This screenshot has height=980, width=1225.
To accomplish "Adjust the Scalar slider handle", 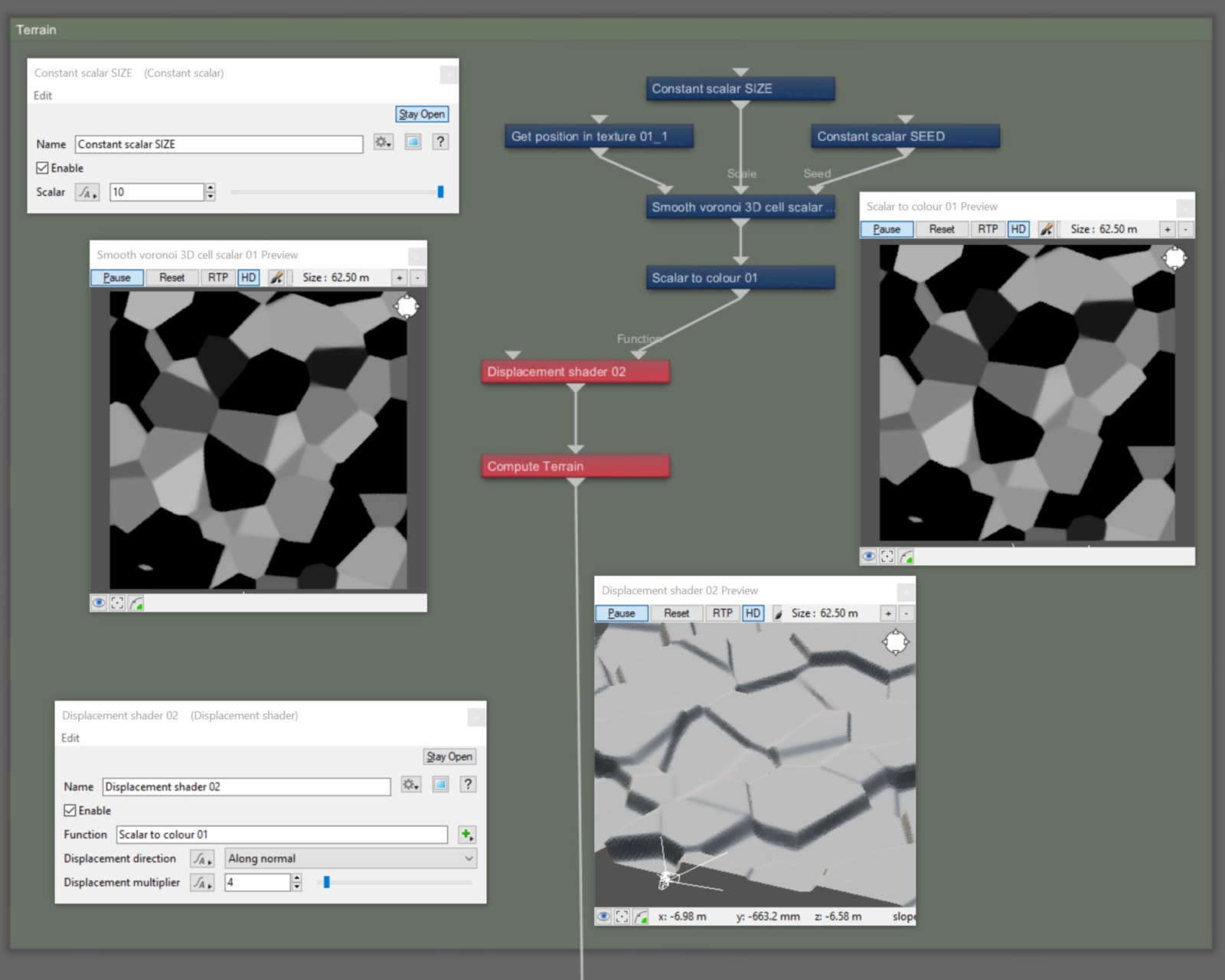I will pos(440,192).
